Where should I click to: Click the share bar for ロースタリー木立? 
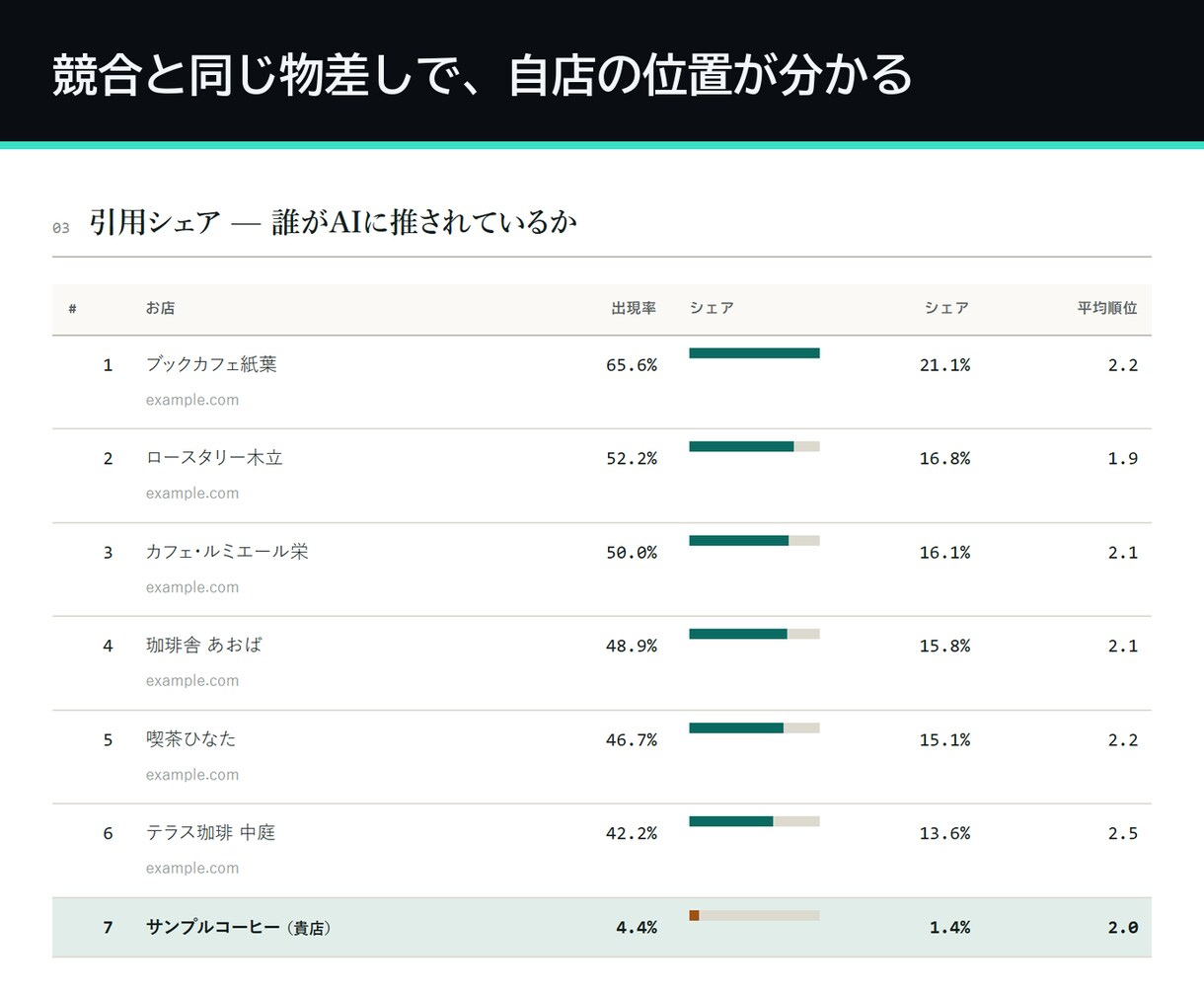coord(754,446)
